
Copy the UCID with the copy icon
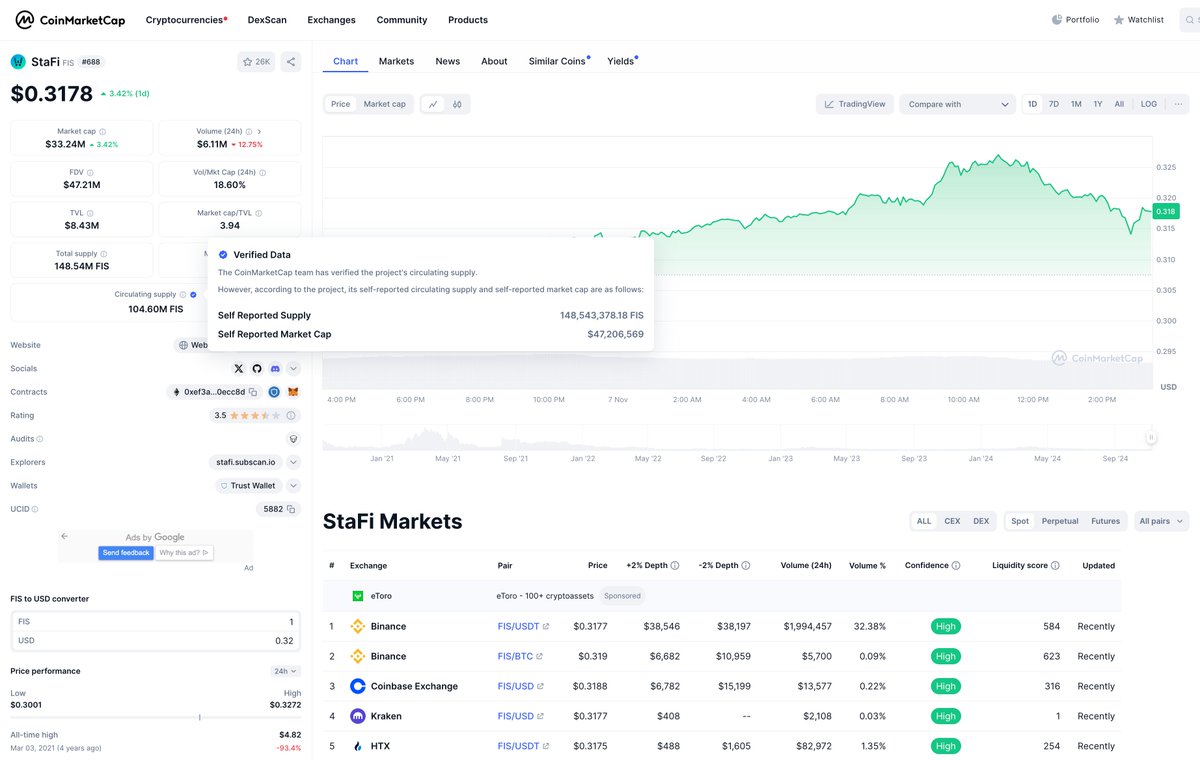pos(291,509)
